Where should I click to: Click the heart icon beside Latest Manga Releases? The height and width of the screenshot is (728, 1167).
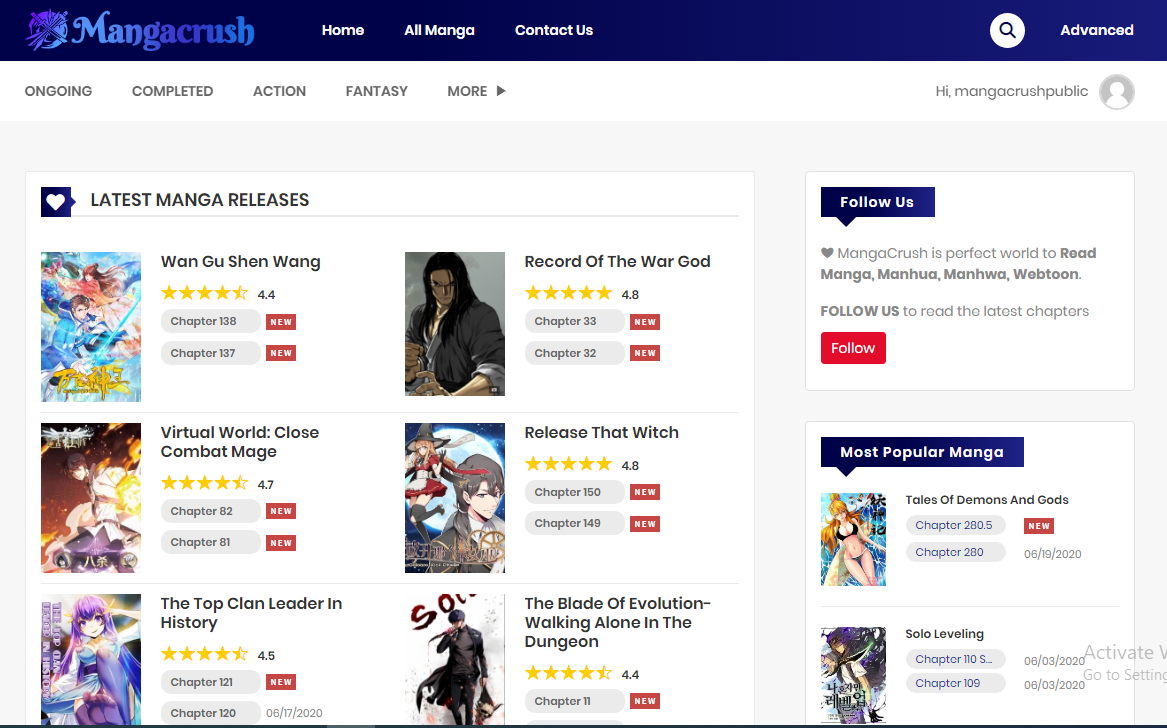(x=57, y=201)
